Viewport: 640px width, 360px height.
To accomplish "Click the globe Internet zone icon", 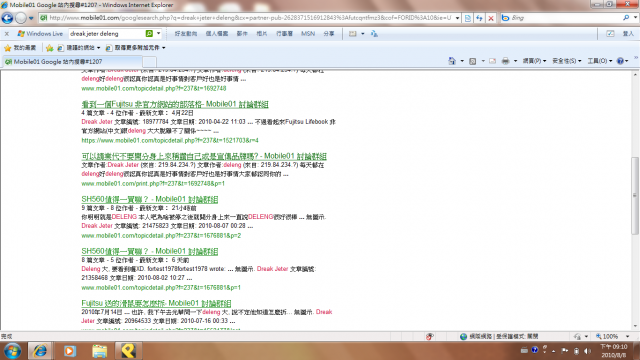I will [463, 336].
